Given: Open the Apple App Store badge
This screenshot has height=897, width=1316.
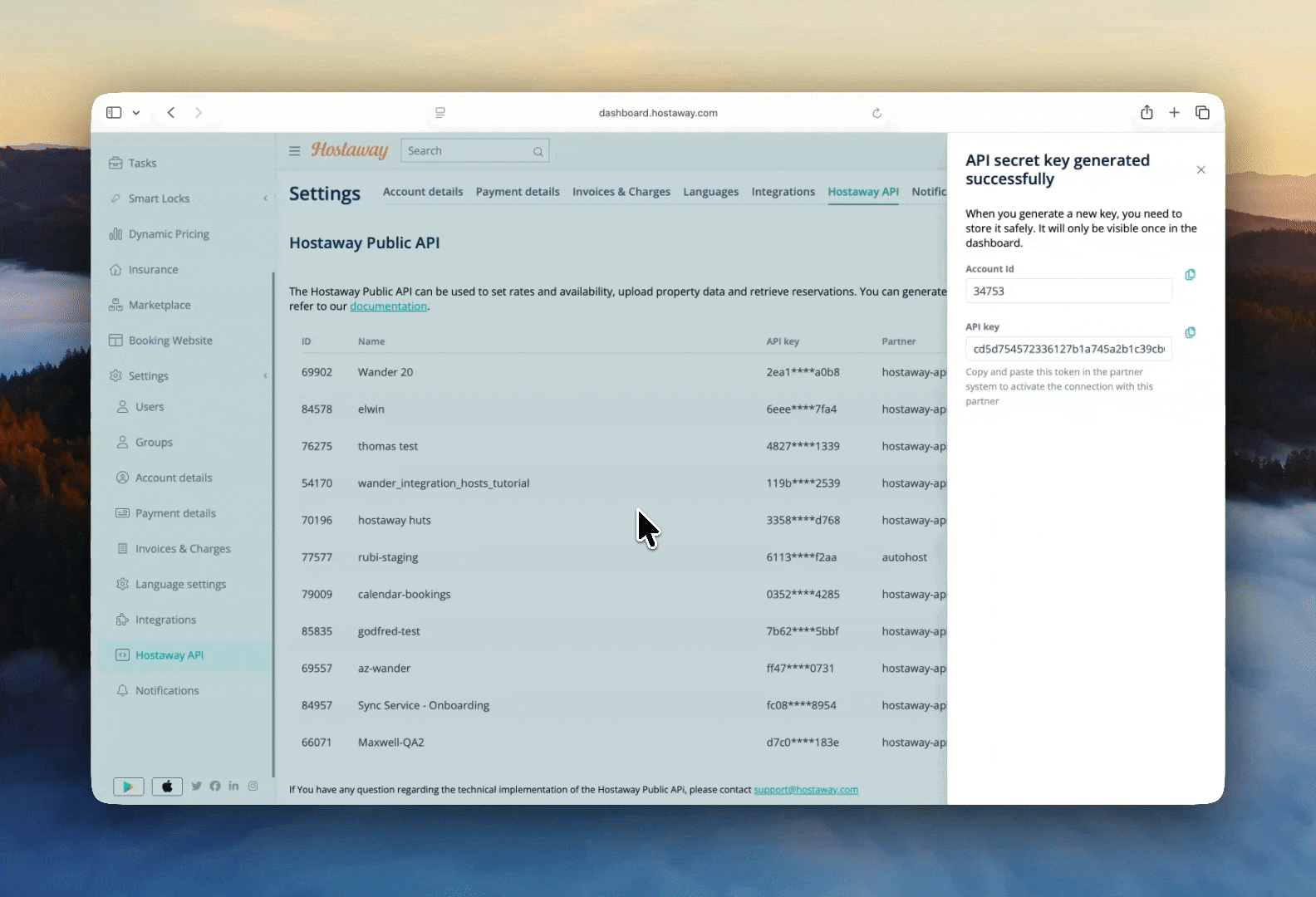Looking at the screenshot, I should pyautogui.click(x=167, y=787).
